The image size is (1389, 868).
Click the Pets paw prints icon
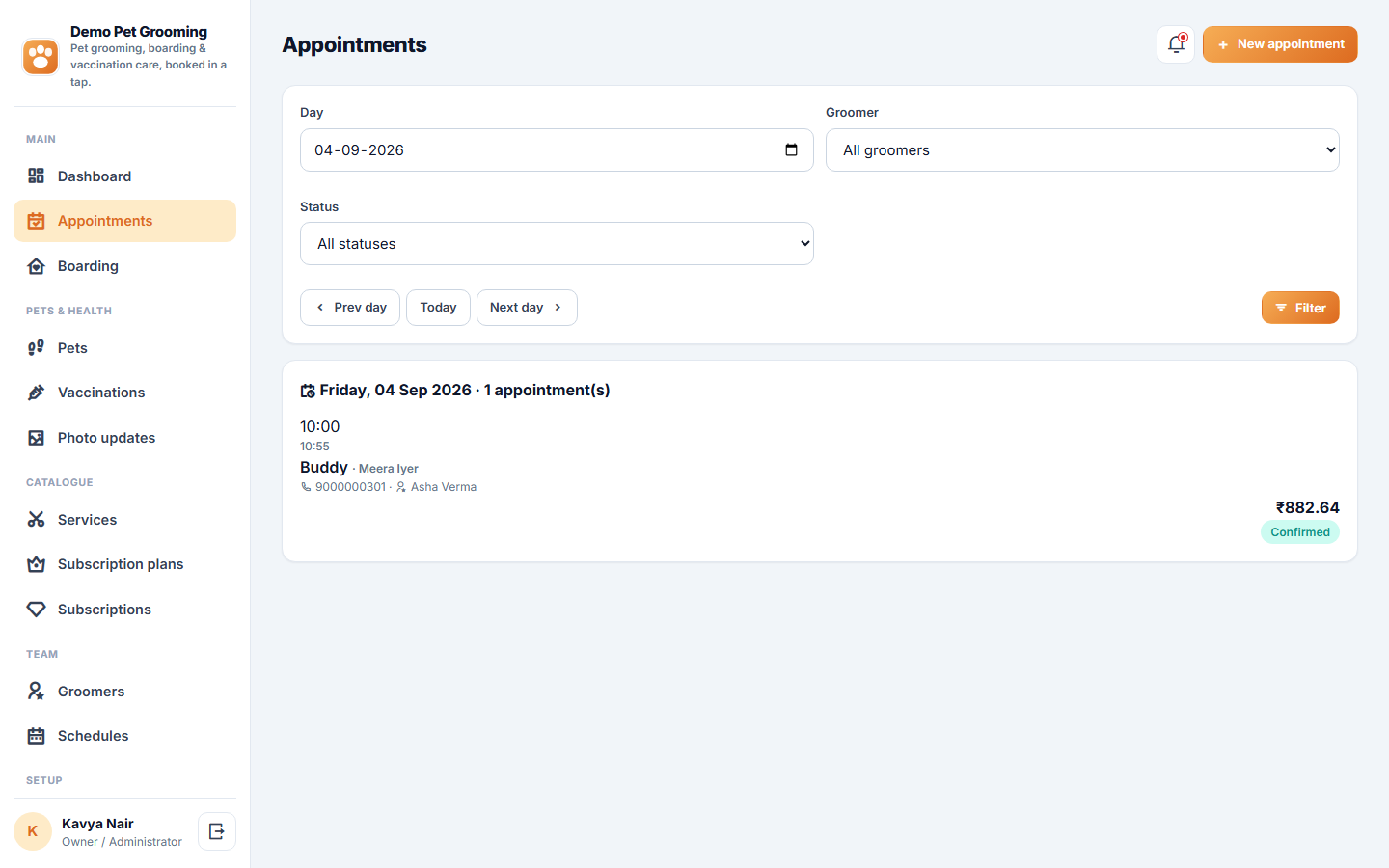(37, 348)
